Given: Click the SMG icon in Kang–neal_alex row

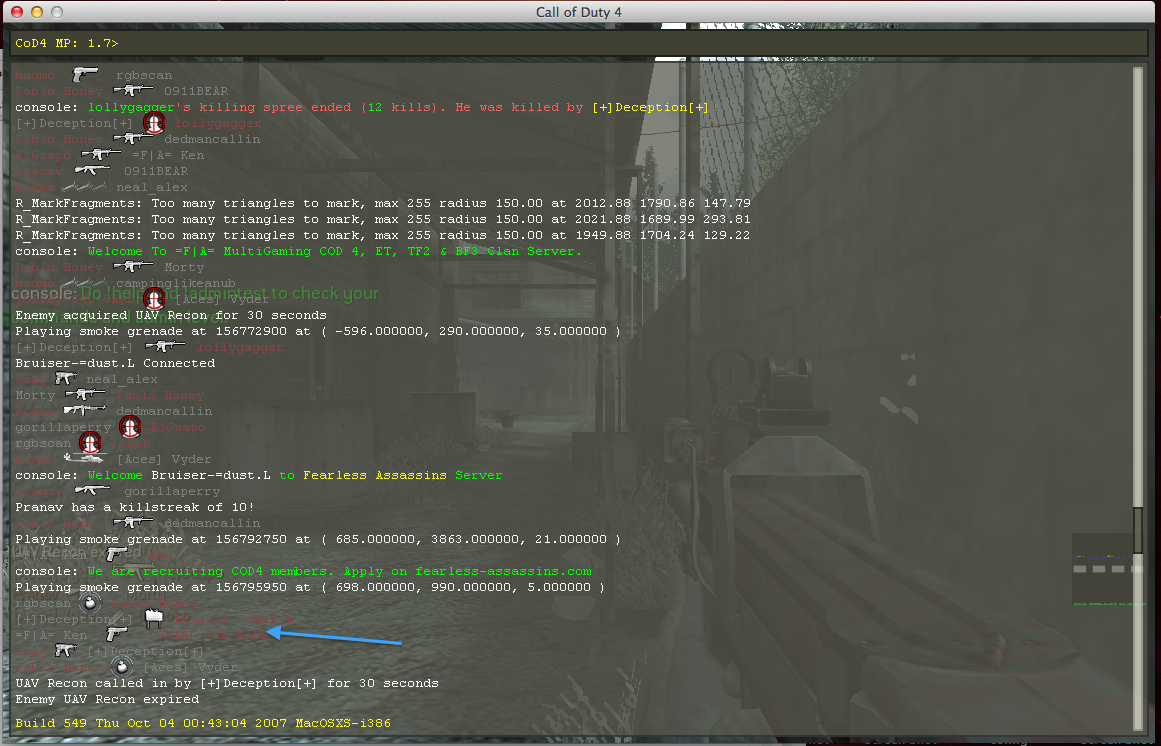Looking at the screenshot, I should [x=66, y=379].
